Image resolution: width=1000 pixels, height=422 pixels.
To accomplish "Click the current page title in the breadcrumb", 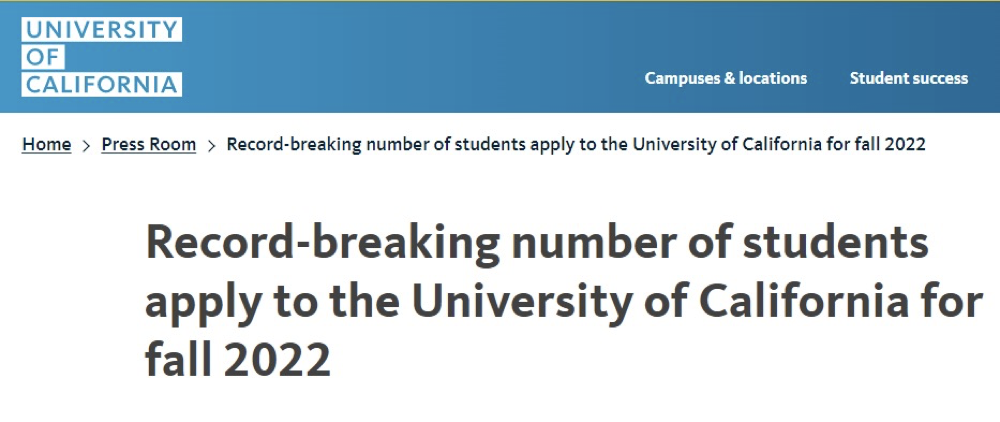I will 576,144.
